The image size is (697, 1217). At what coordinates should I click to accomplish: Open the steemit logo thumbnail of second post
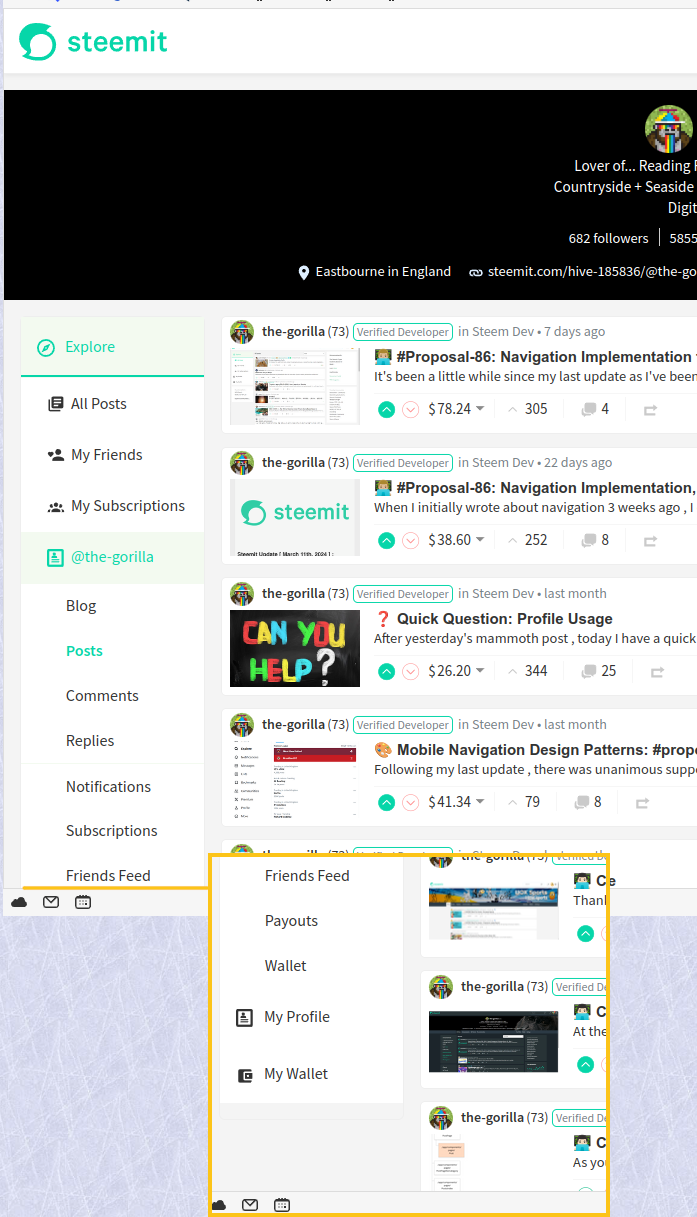click(x=295, y=517)
